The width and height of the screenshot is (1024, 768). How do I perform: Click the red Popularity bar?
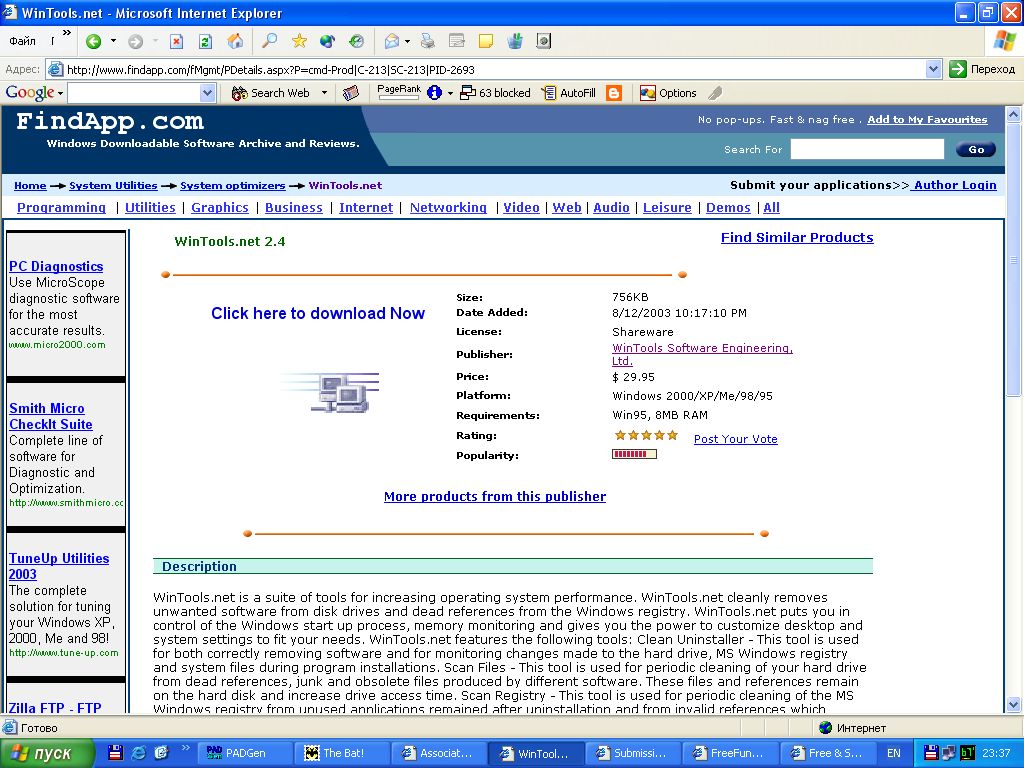pyautogui.click(x=634, y=454)
